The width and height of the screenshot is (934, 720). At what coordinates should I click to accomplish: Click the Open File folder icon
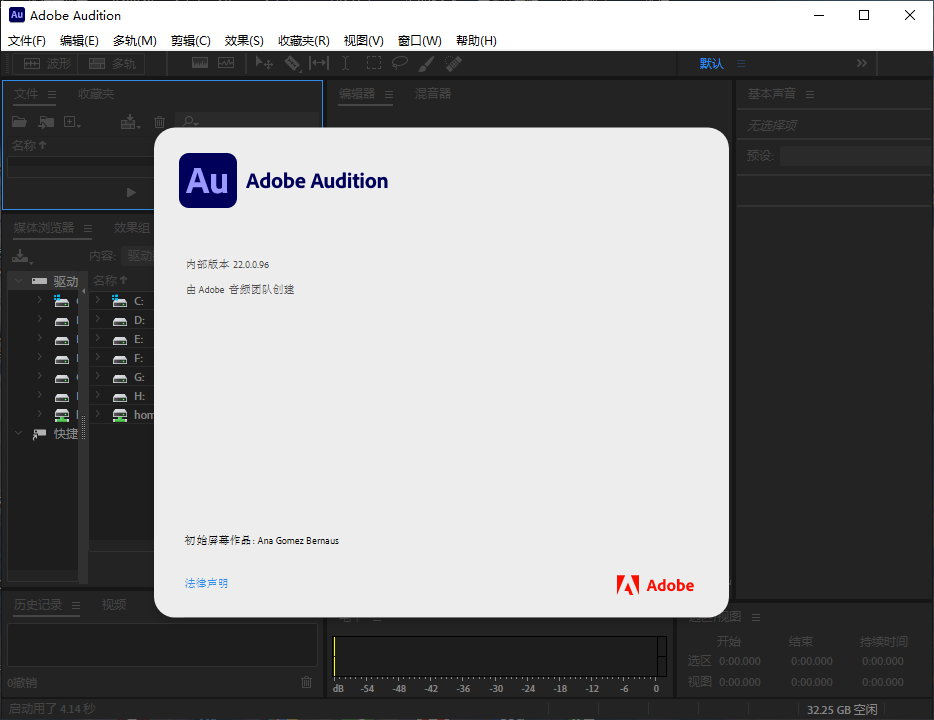(19, 122)
